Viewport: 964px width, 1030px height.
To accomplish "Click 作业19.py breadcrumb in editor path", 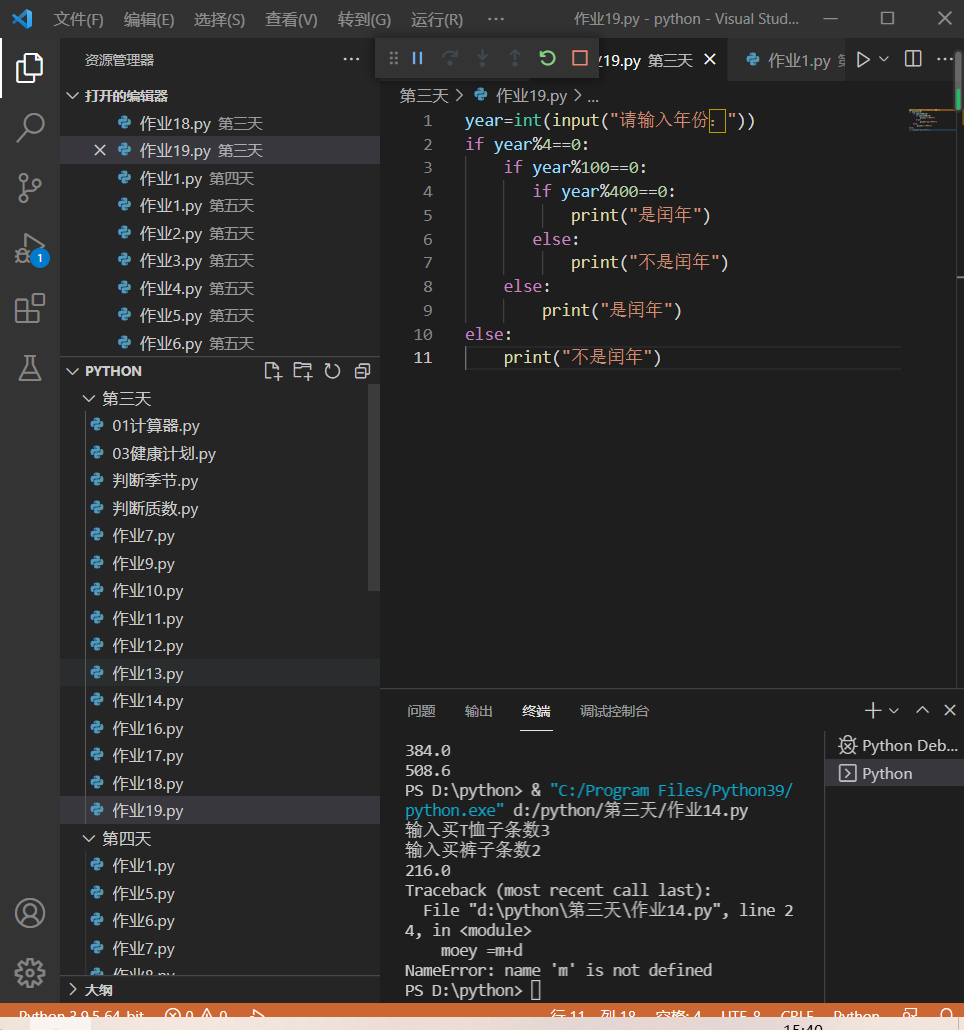I will (x=531, y=96).
